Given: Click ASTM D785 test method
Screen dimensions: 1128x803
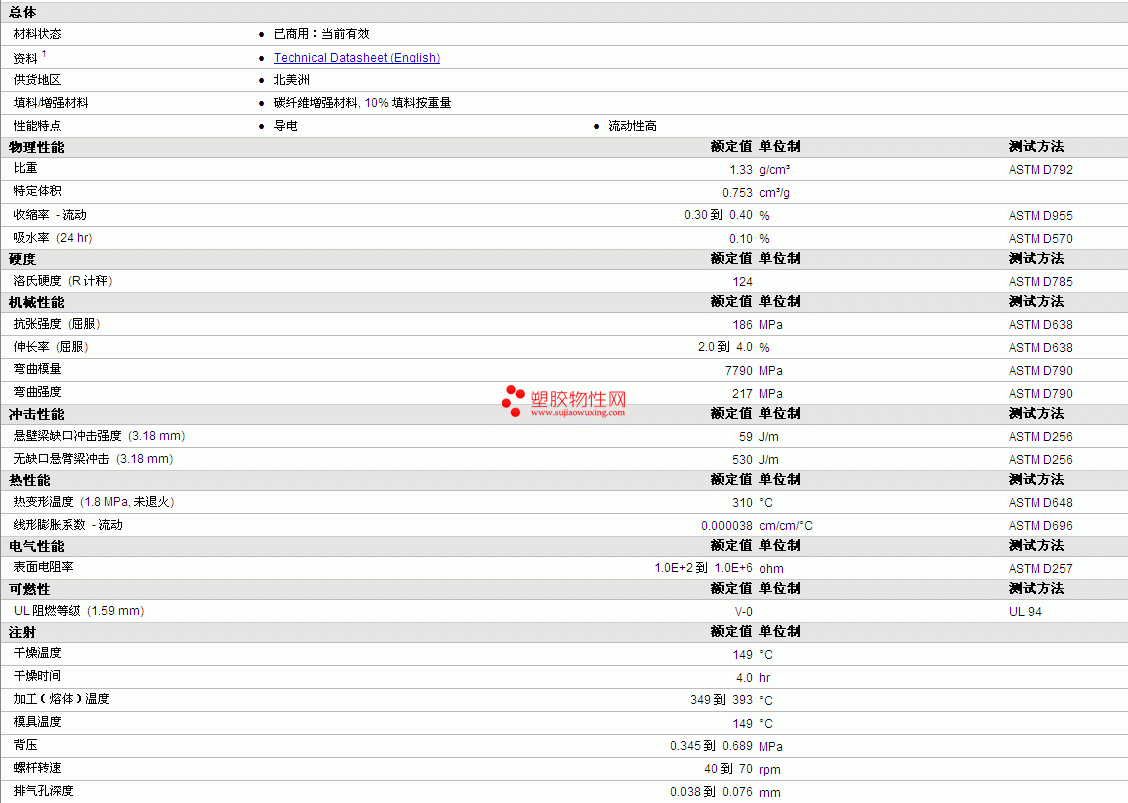Looking at the screenshot, I should point(1040,282).
